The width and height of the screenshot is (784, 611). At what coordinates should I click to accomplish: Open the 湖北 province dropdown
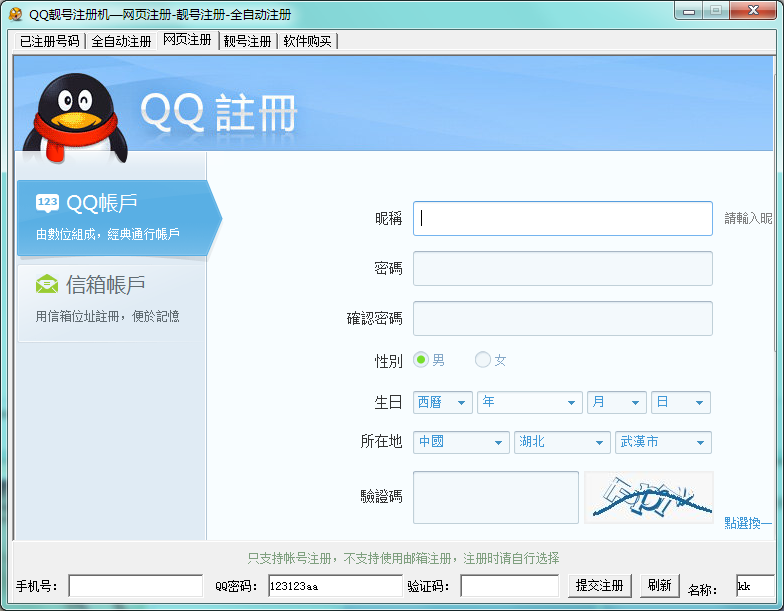(x=562, y=442)
